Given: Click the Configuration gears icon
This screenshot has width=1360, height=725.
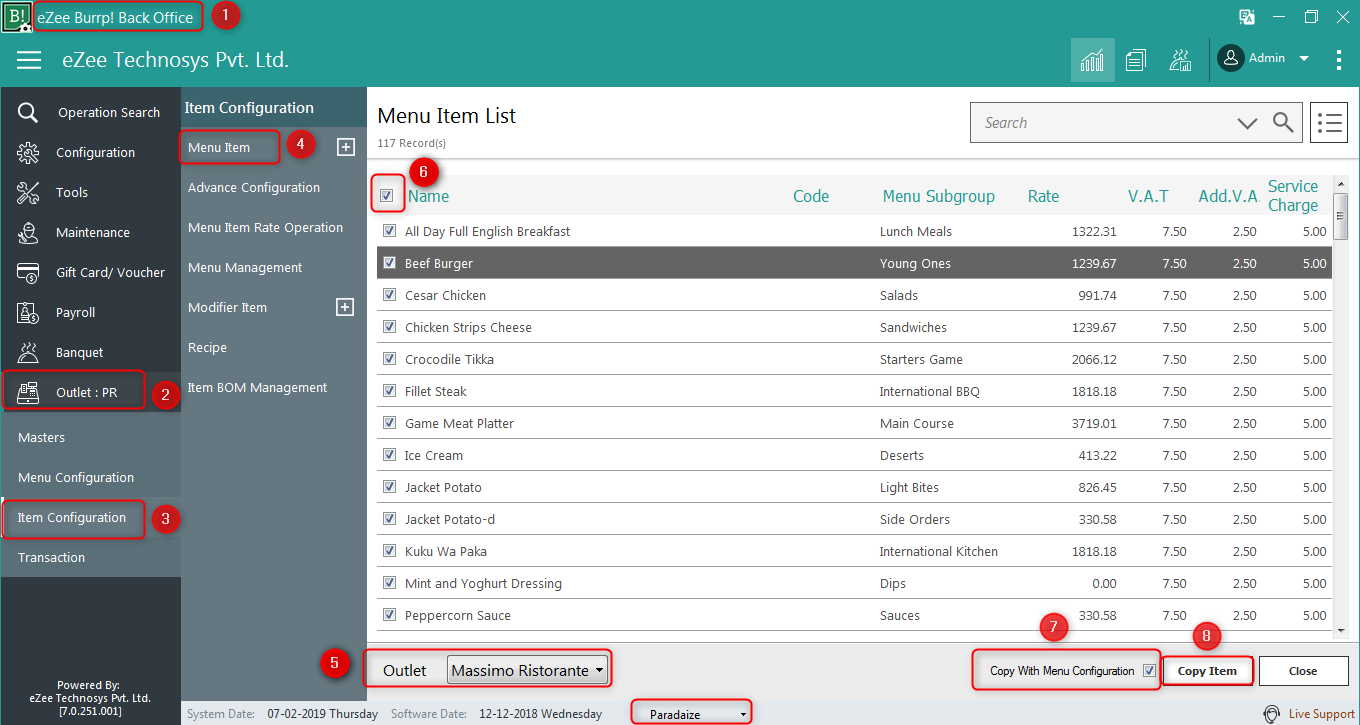Looking at the screenshot, I should pyautogui.click(x=28, y=153).
